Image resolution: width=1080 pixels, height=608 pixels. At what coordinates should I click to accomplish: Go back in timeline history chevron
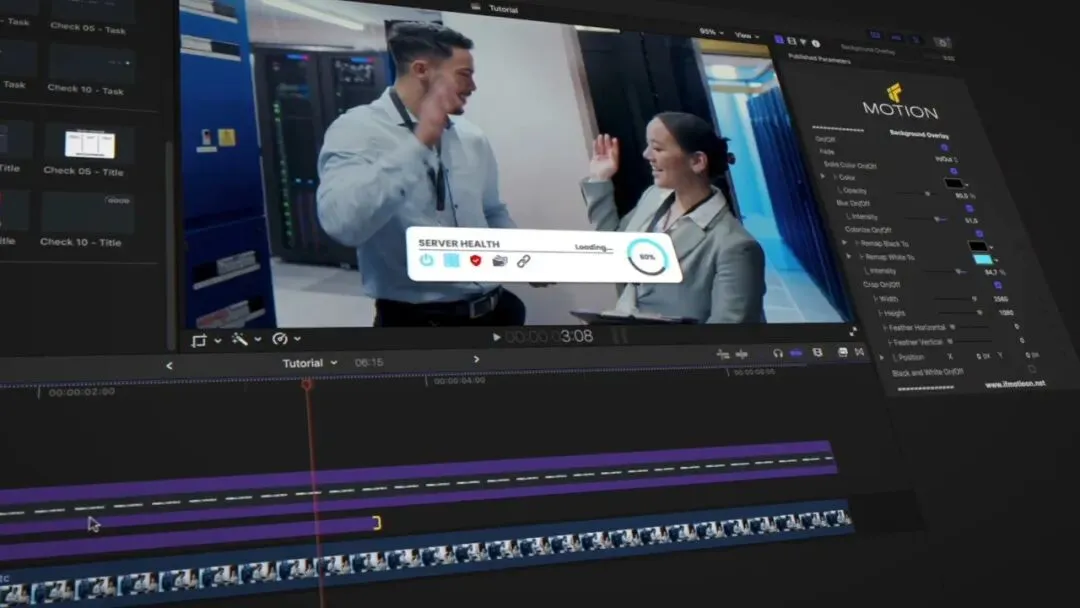click(x=169, y=366)
